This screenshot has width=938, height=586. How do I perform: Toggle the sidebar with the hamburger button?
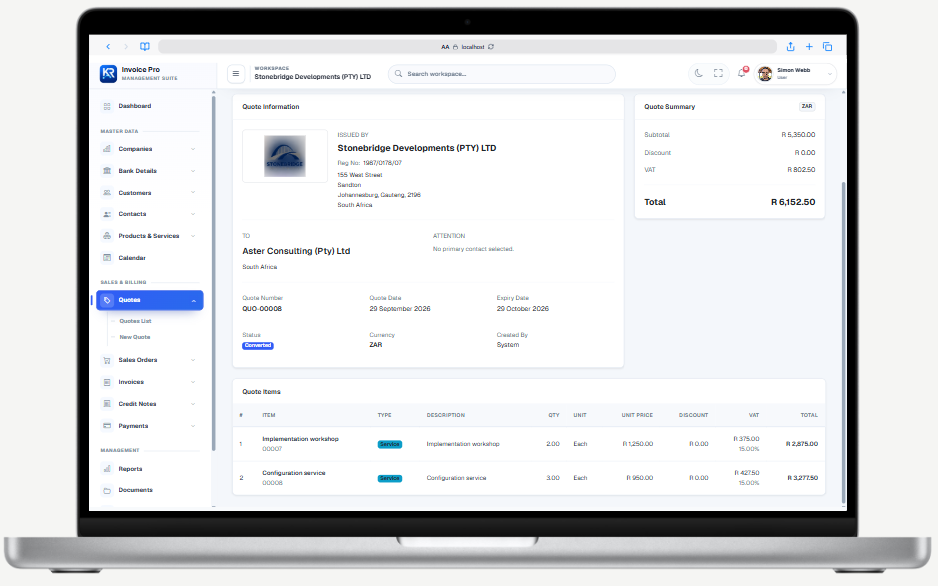pyautogui.click(x=236, y=74)
